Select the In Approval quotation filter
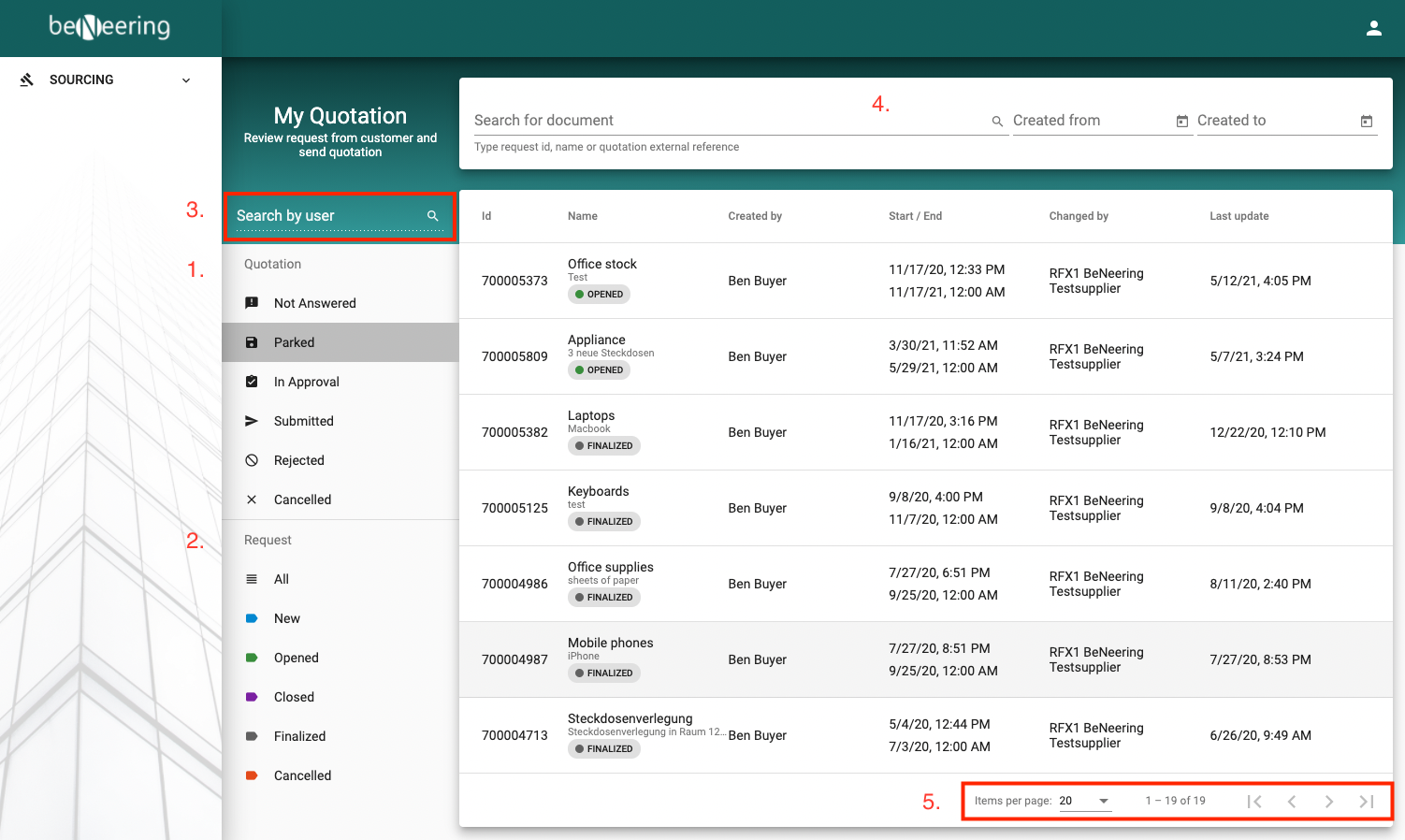1405x840 pixels. coord(306,382)
